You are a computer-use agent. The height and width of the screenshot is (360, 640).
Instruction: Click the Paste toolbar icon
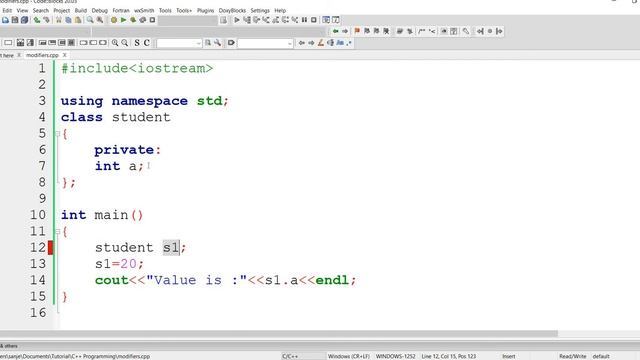(78, 20)
